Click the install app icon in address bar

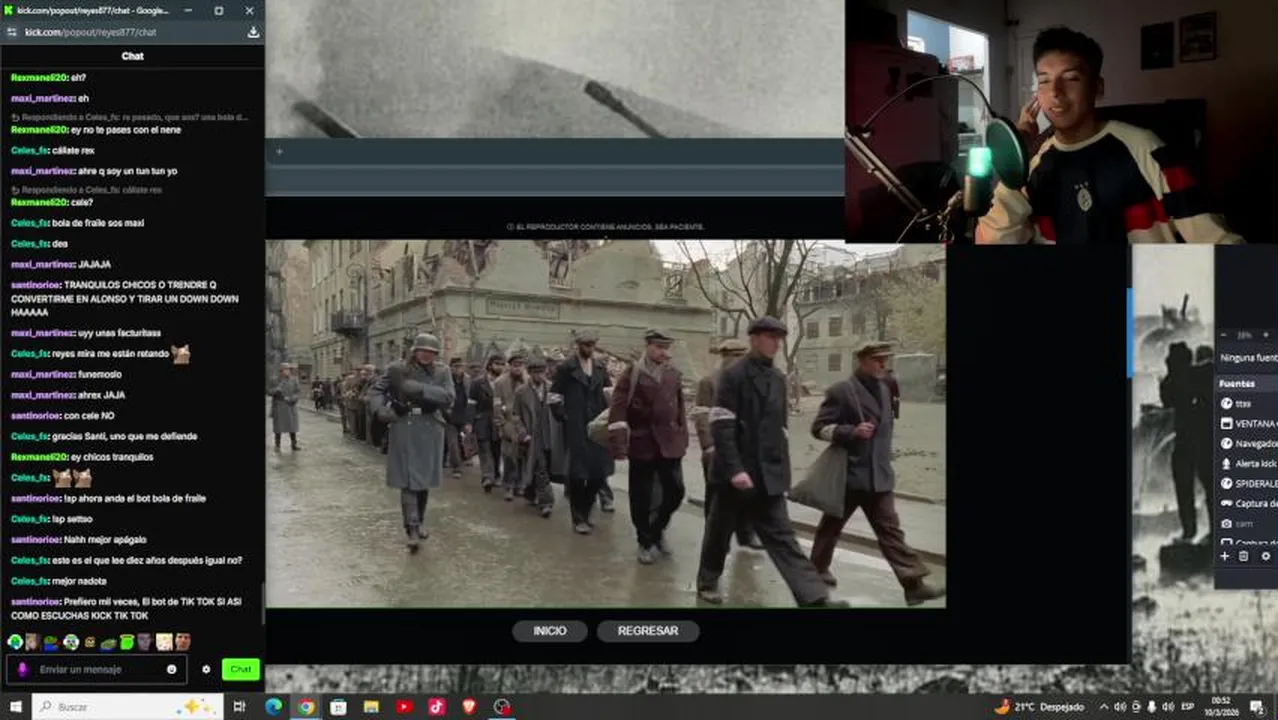[x=253, y=32]
